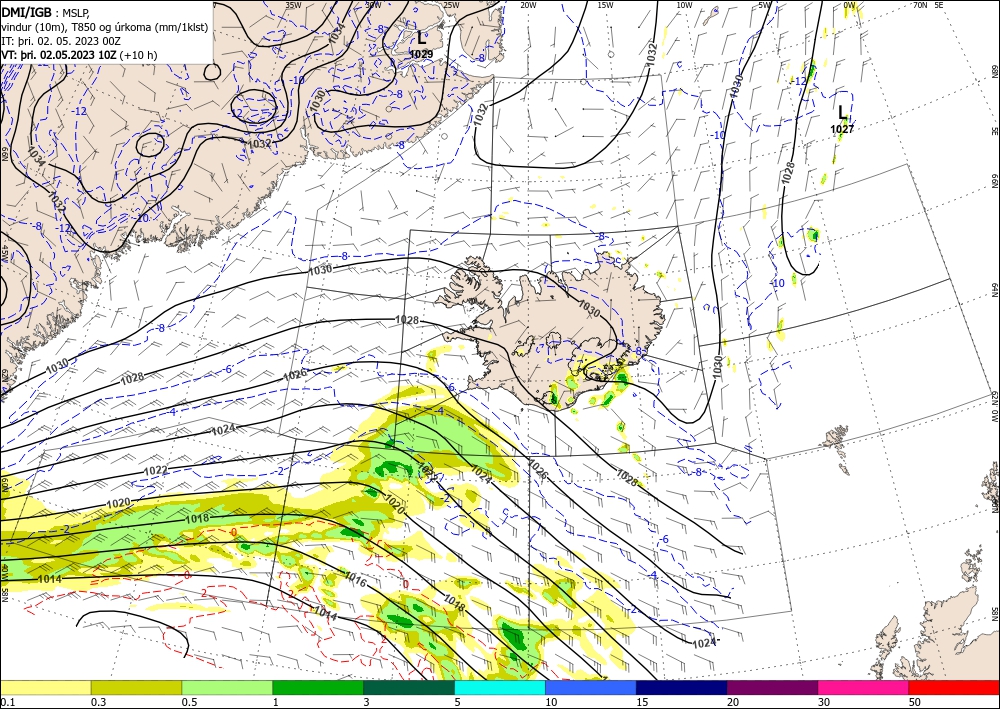Click the legend value '50'

tap(915, 702)
